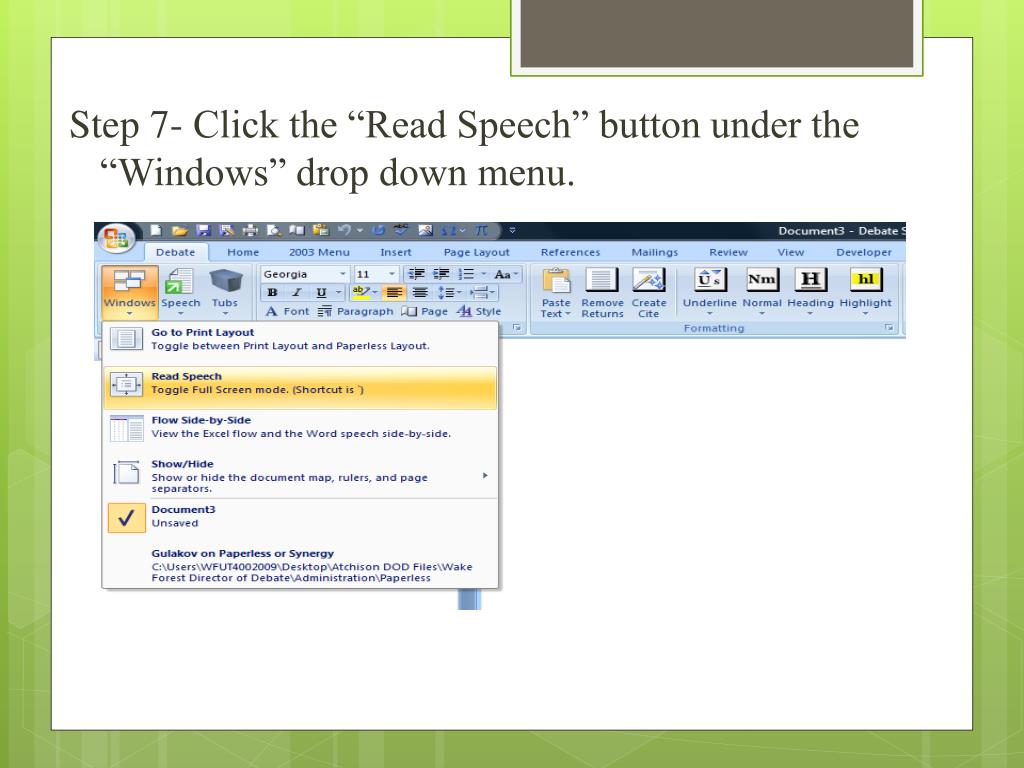
Task: Click the Bullets list icon
Action: pos(466,274)
